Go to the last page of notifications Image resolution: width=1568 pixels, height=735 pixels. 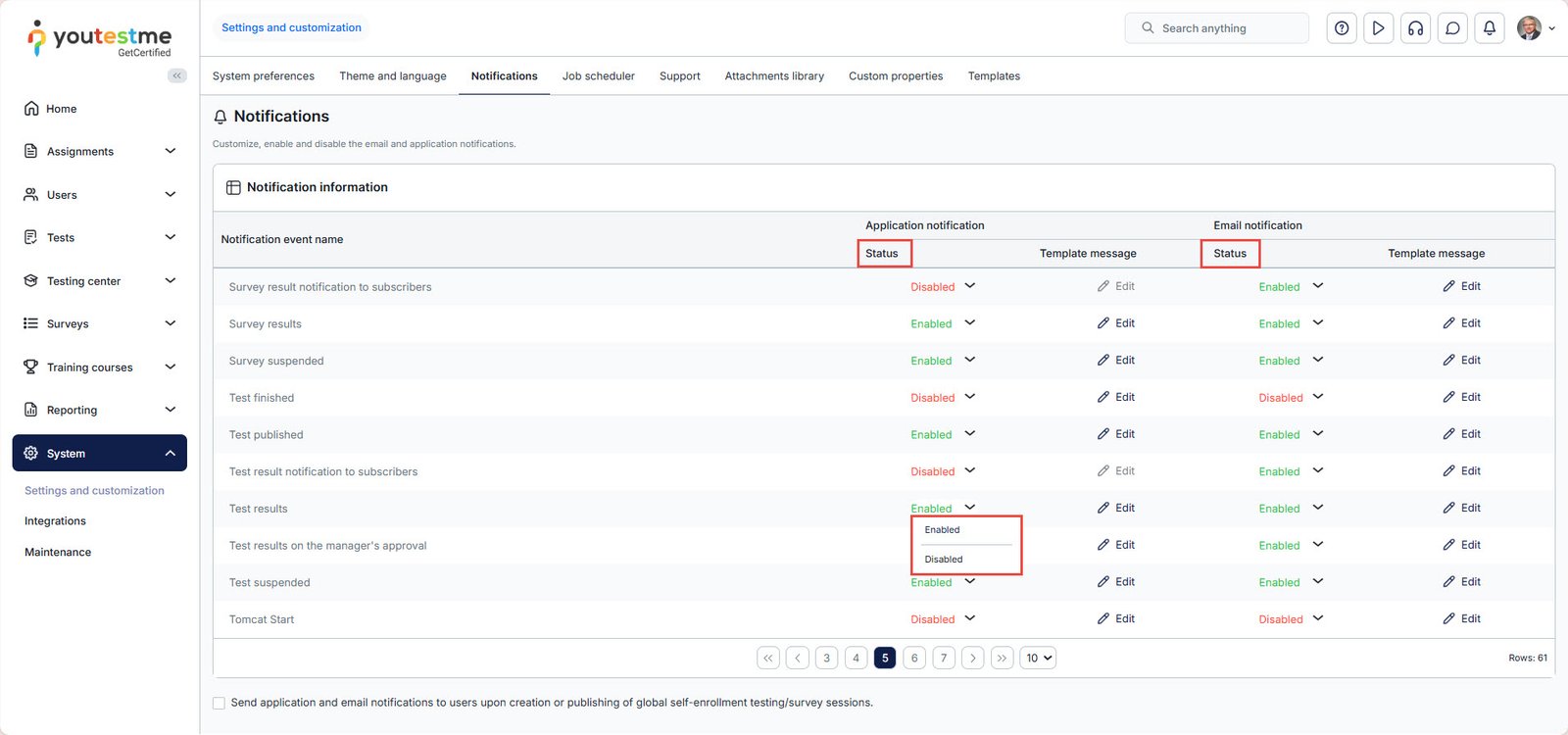(1002, 659)
